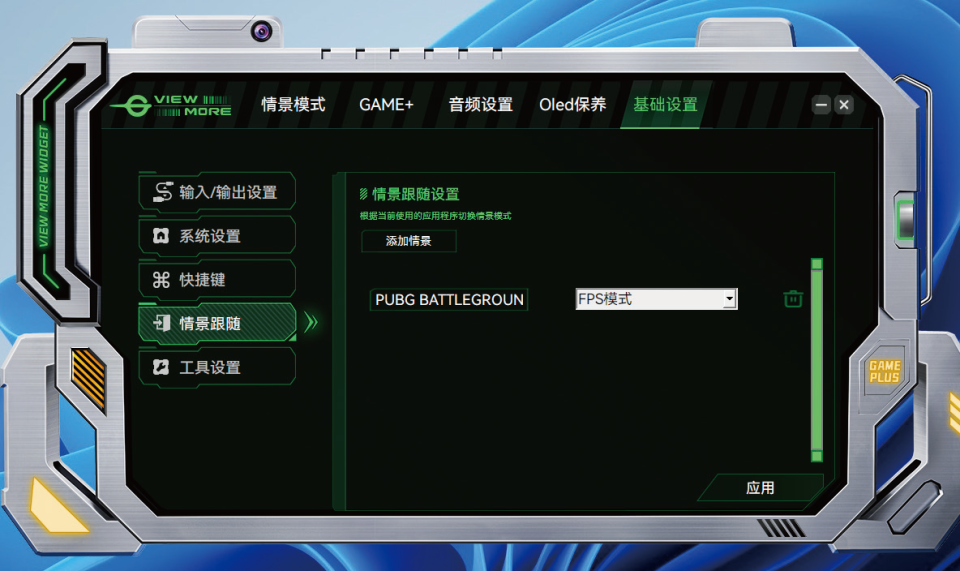Click the double chevron beside 情景跟随

pyautogui.click(x=311, y=323)
